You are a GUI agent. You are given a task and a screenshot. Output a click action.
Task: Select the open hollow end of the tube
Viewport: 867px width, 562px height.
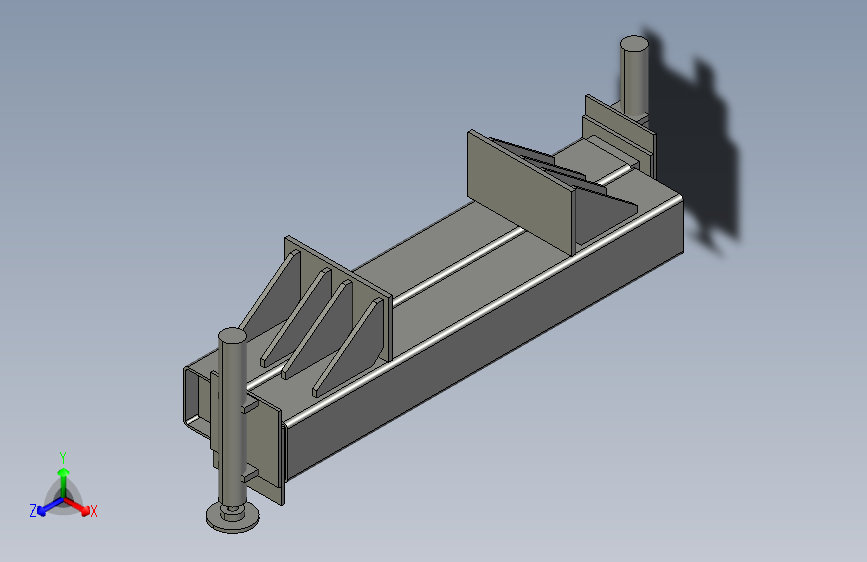(197, 401)
